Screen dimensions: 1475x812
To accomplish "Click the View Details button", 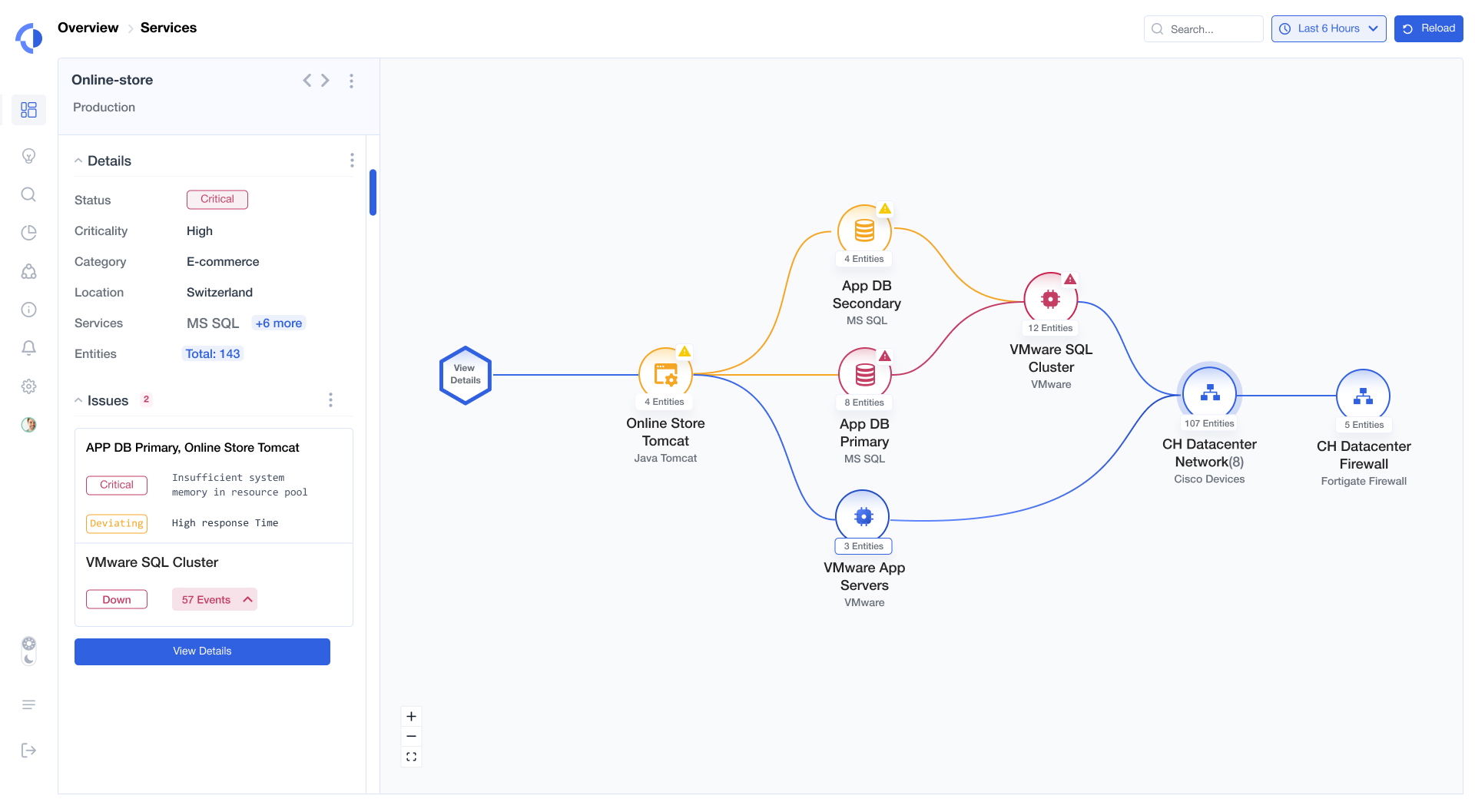I will pos(201,651).
